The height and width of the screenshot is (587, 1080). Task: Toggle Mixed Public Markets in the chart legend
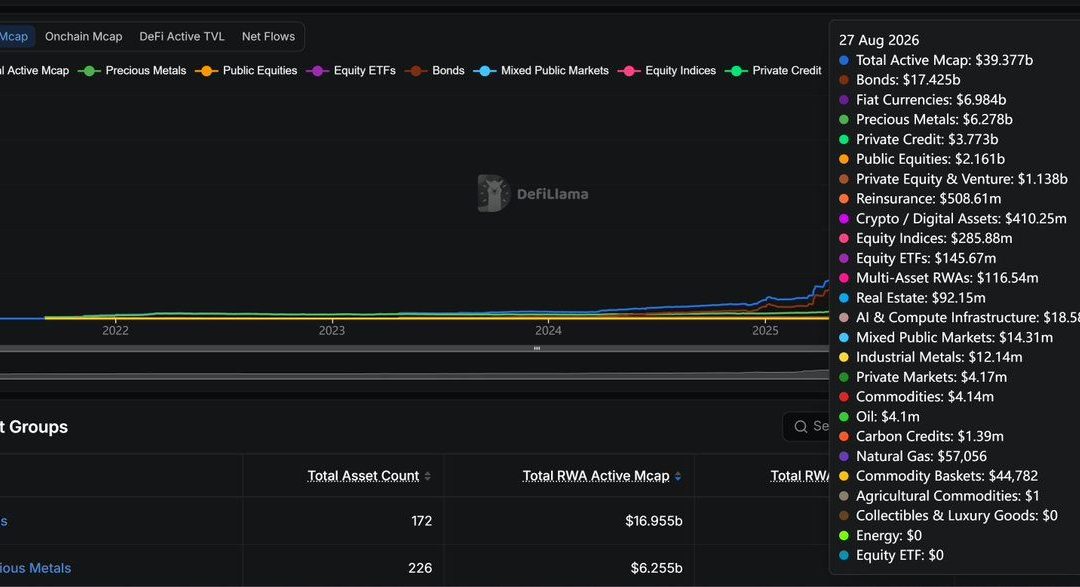point(541,70)
